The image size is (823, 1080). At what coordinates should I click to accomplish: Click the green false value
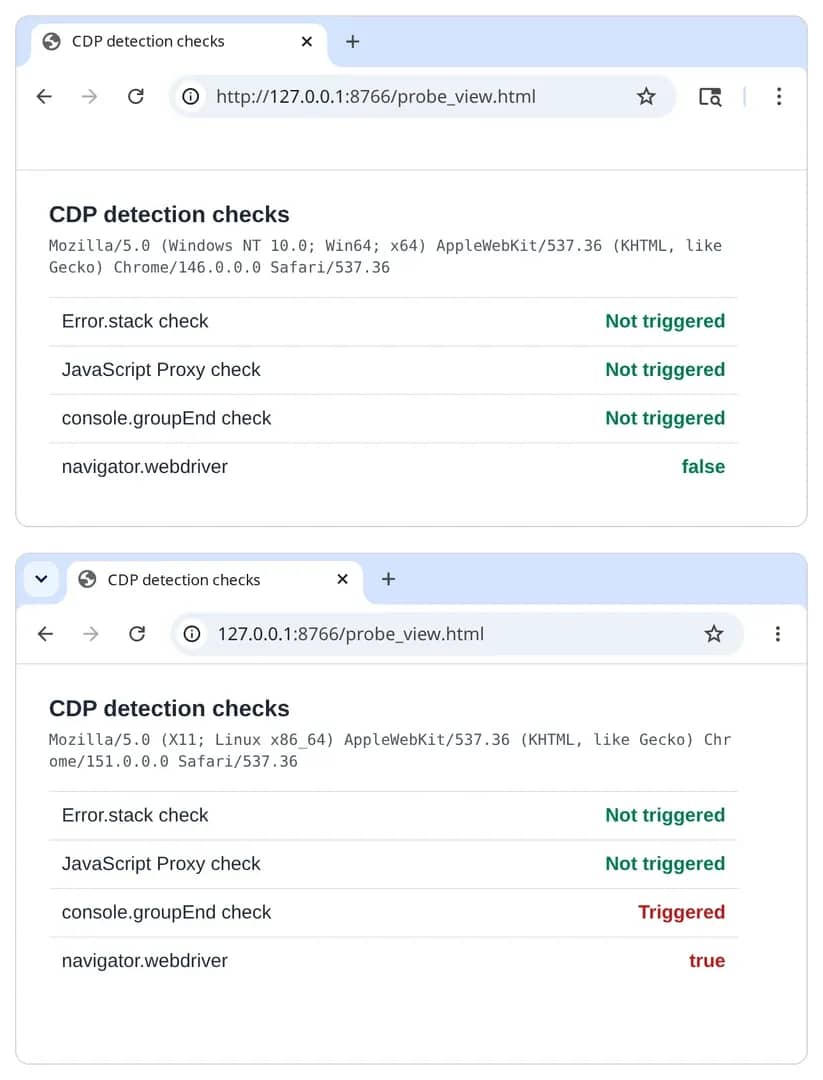(703, 467)
